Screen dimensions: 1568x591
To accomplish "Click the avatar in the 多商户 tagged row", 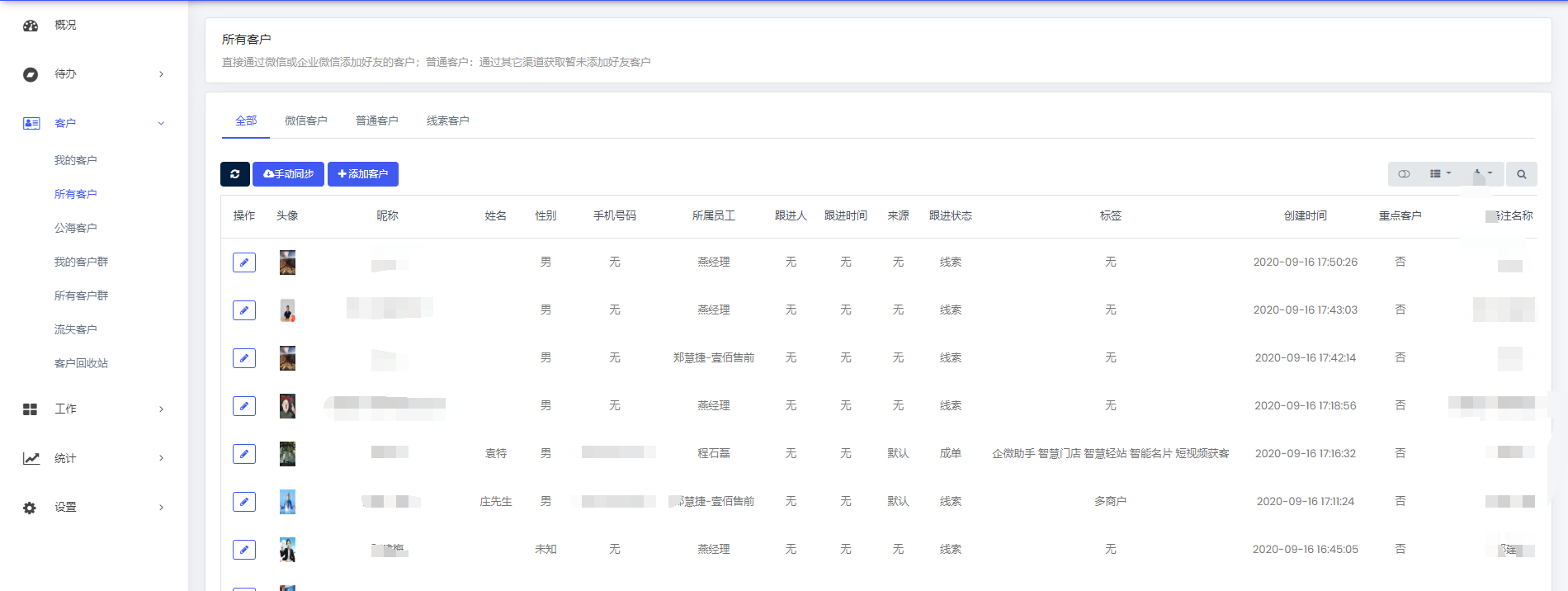I will point(287,502).
